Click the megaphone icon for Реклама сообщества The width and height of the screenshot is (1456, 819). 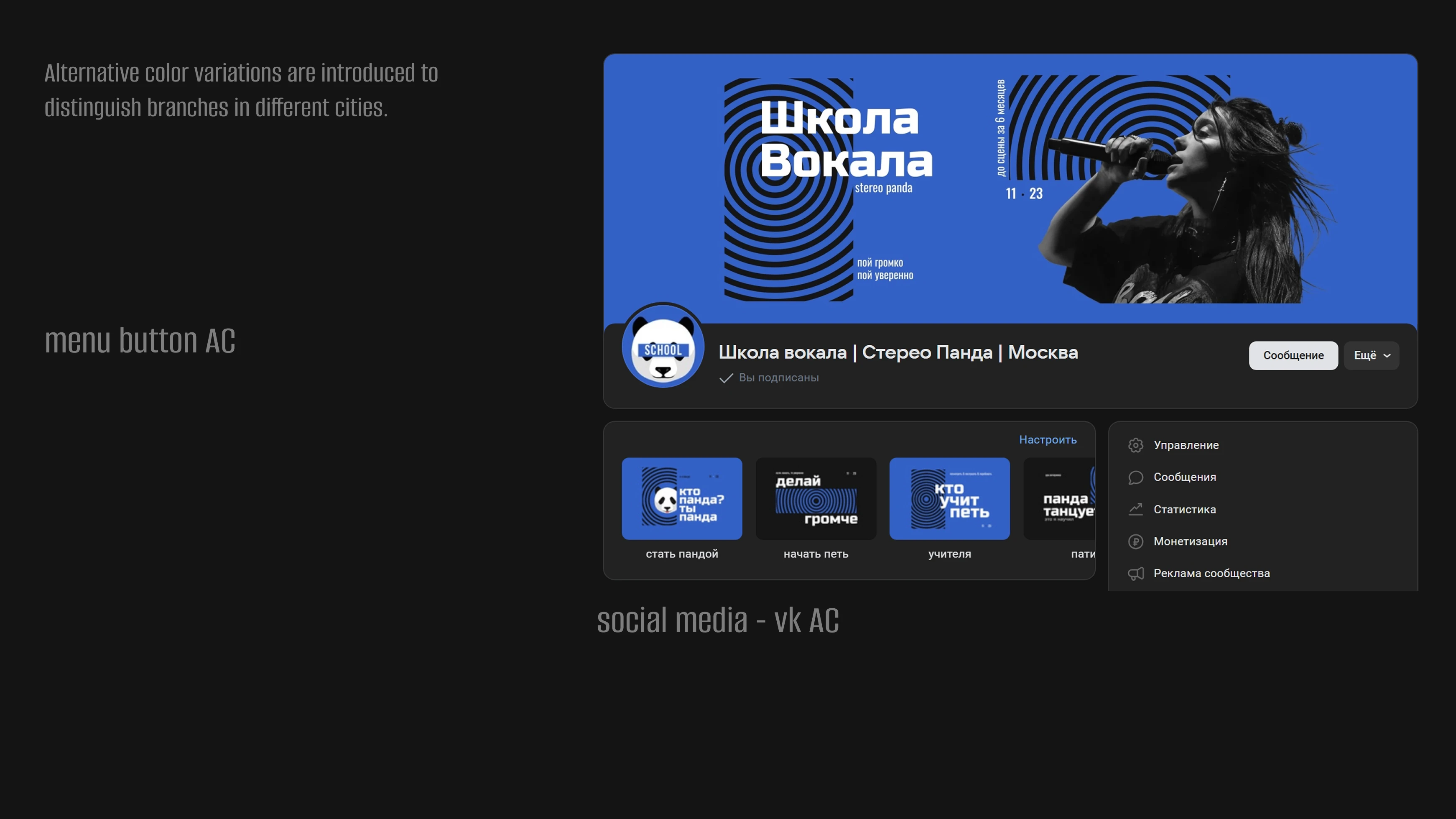coord(1135,573)
